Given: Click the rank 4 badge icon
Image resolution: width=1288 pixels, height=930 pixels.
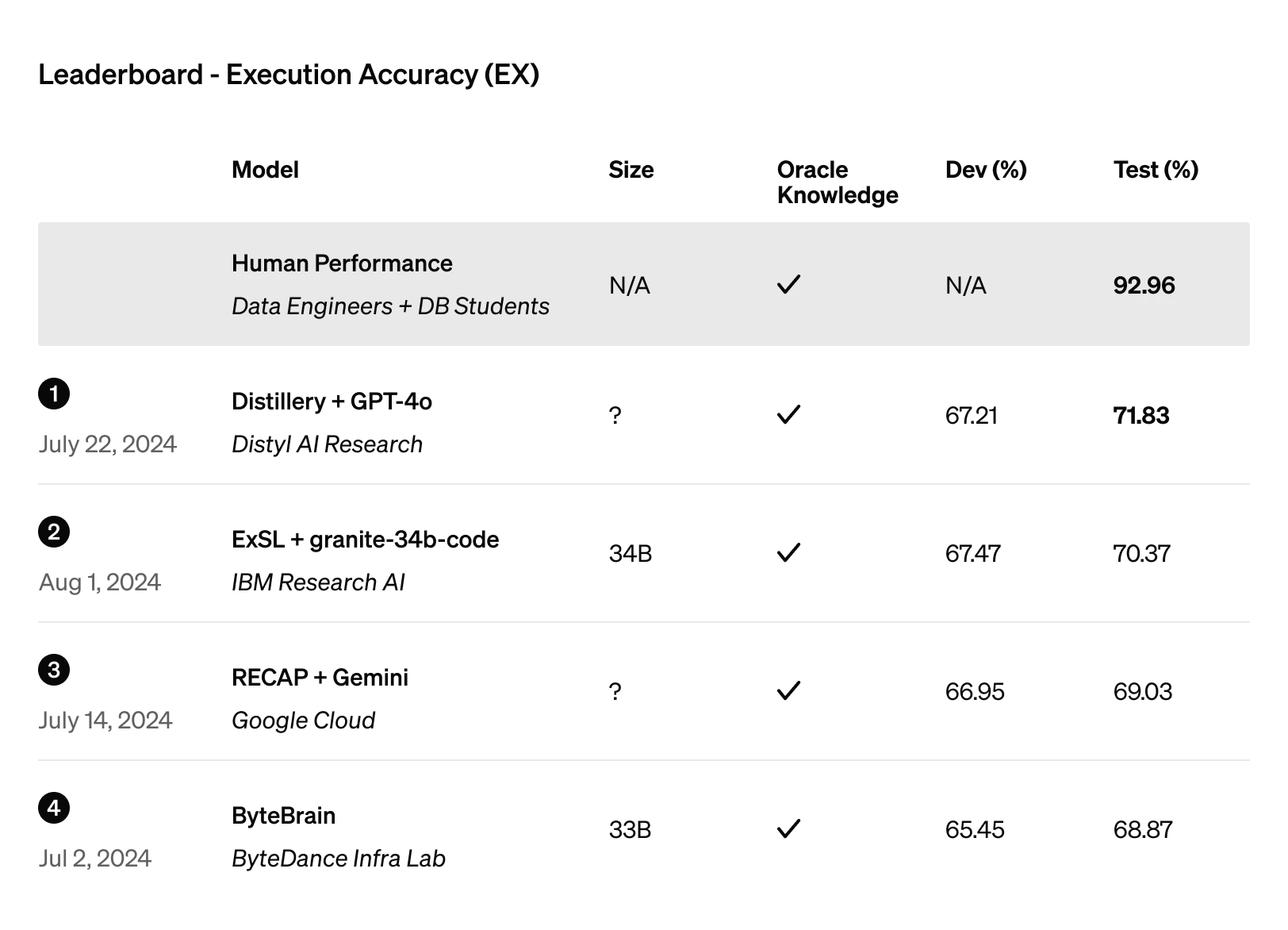Looking at the screenshot, I should [x=54, y=808].
